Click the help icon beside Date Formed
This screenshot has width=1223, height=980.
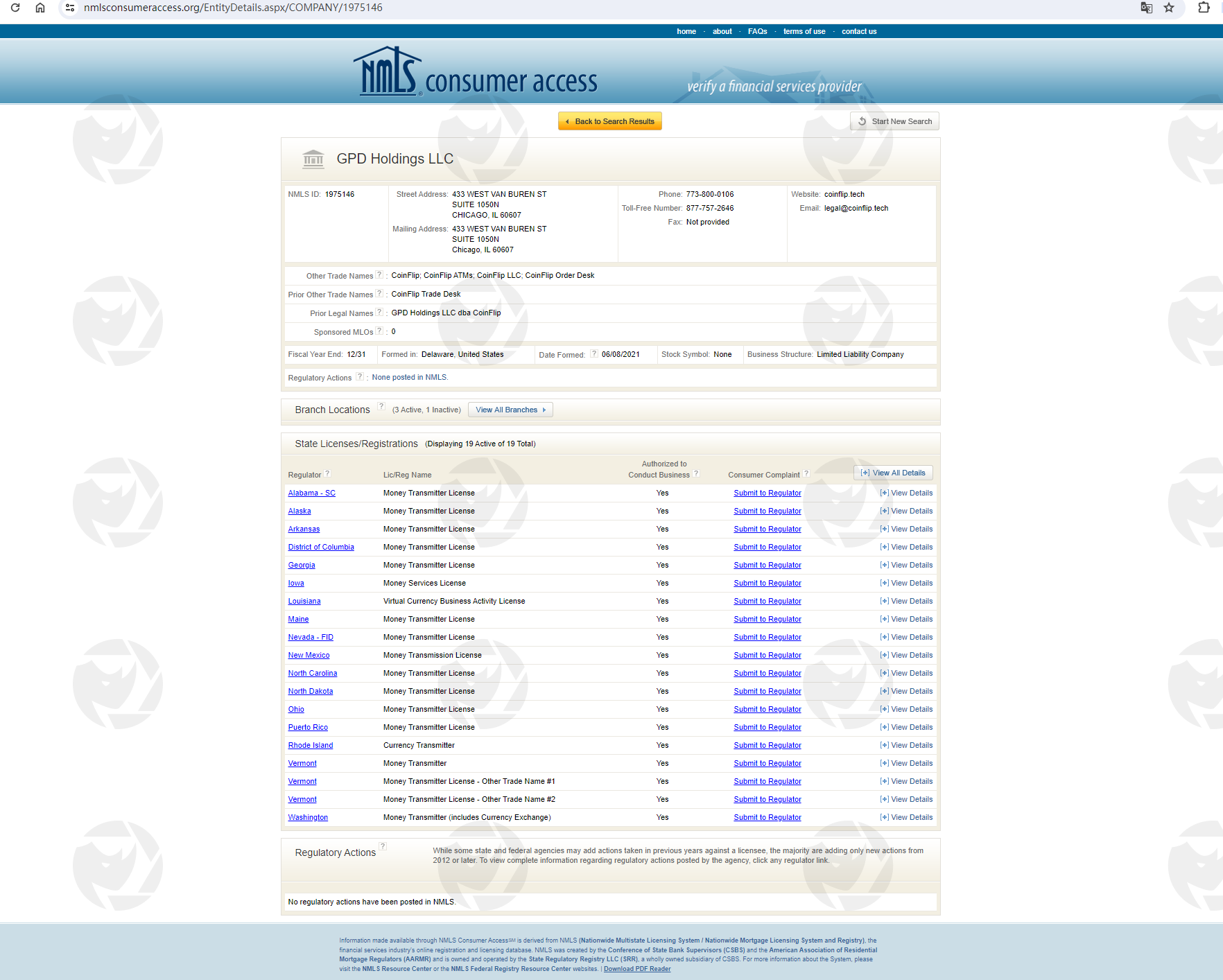click(x=594, y=354)
